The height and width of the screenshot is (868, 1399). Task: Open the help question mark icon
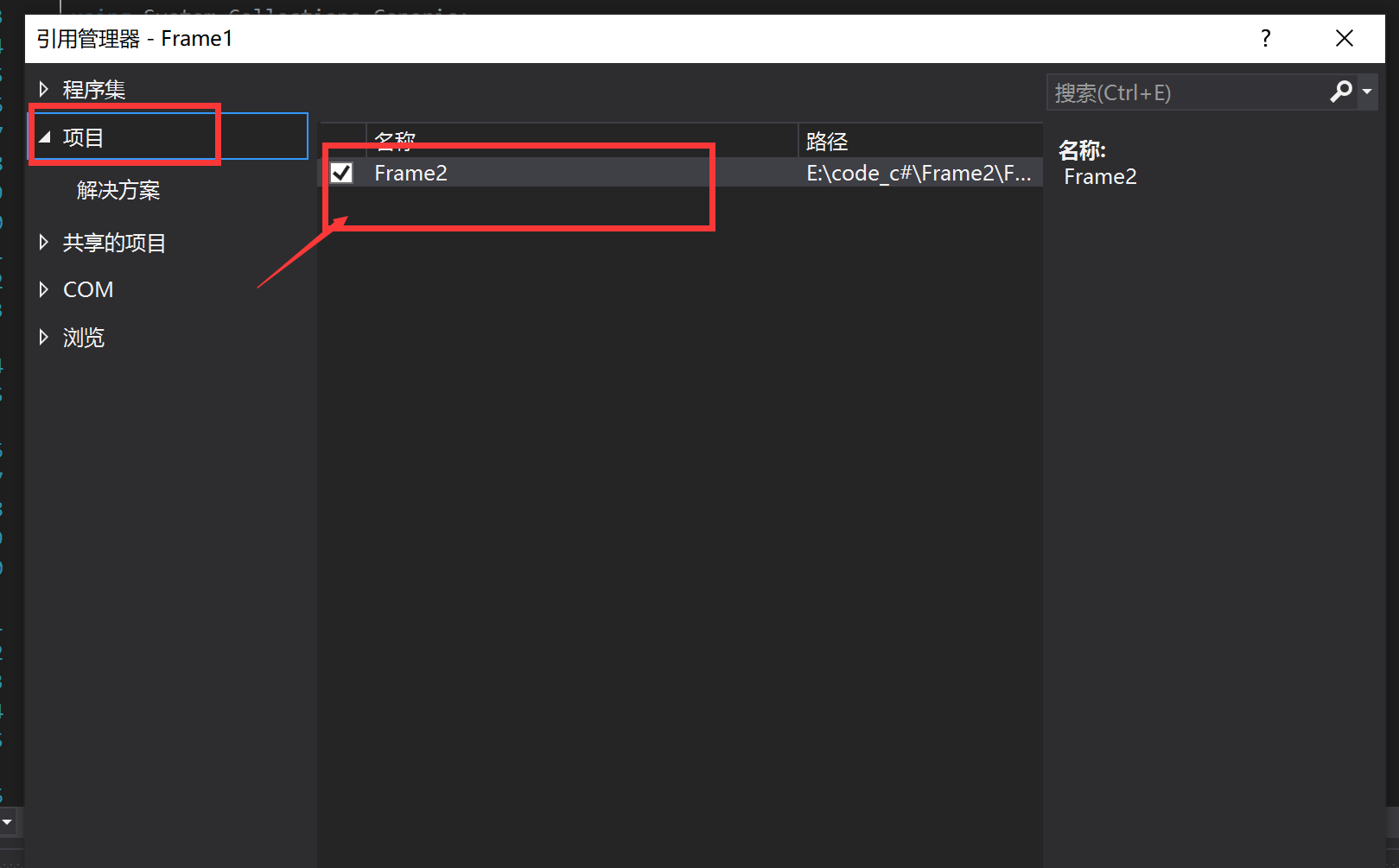1265,38
